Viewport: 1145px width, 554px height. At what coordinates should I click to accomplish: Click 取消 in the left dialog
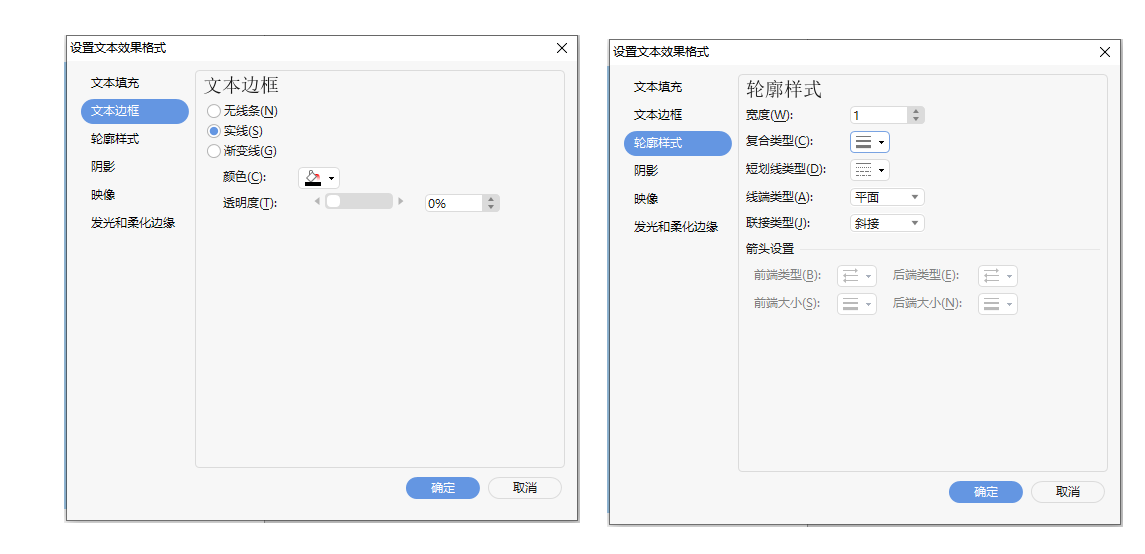tap(524, 488)
